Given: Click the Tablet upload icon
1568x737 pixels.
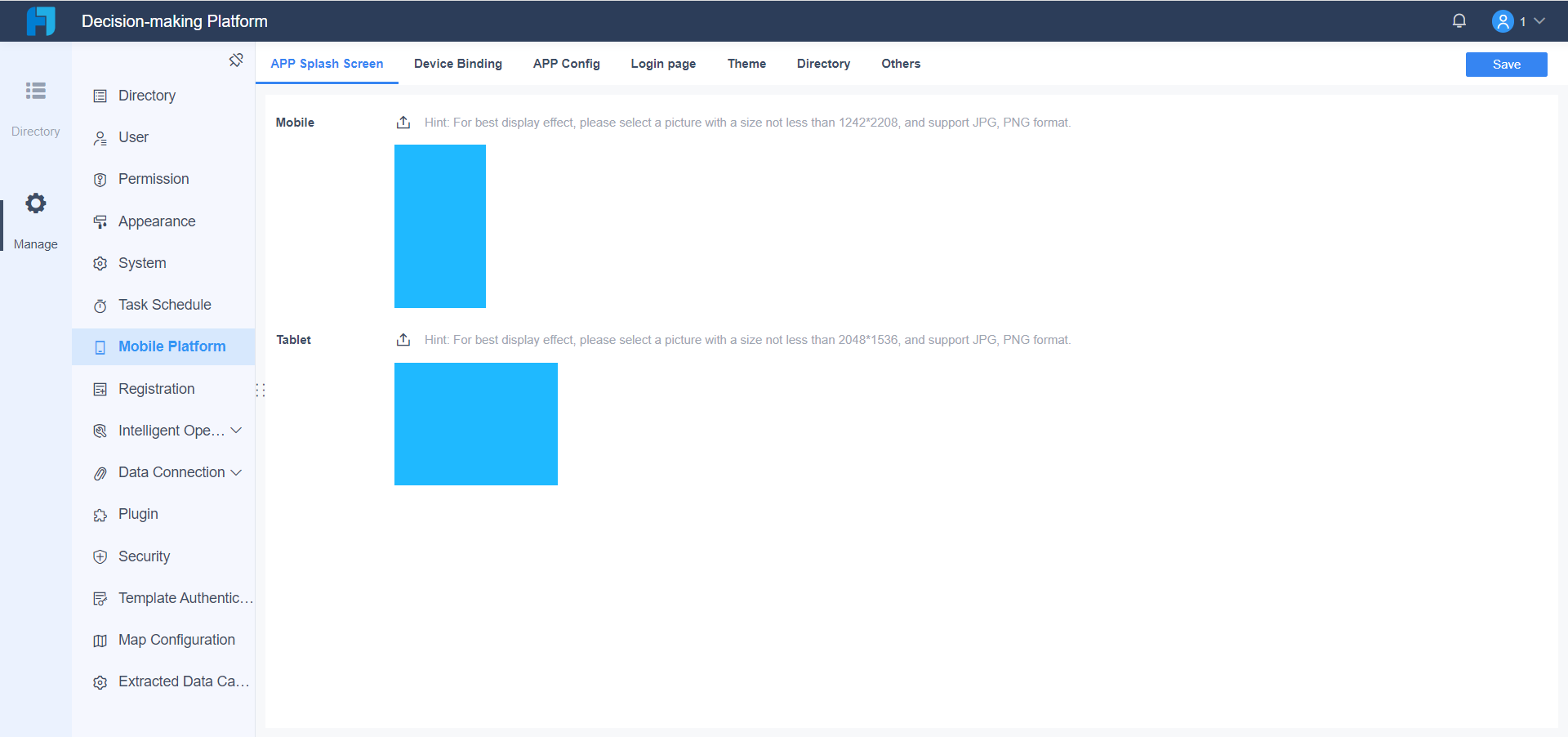Looking at the screenshot, I should [403, 338].
